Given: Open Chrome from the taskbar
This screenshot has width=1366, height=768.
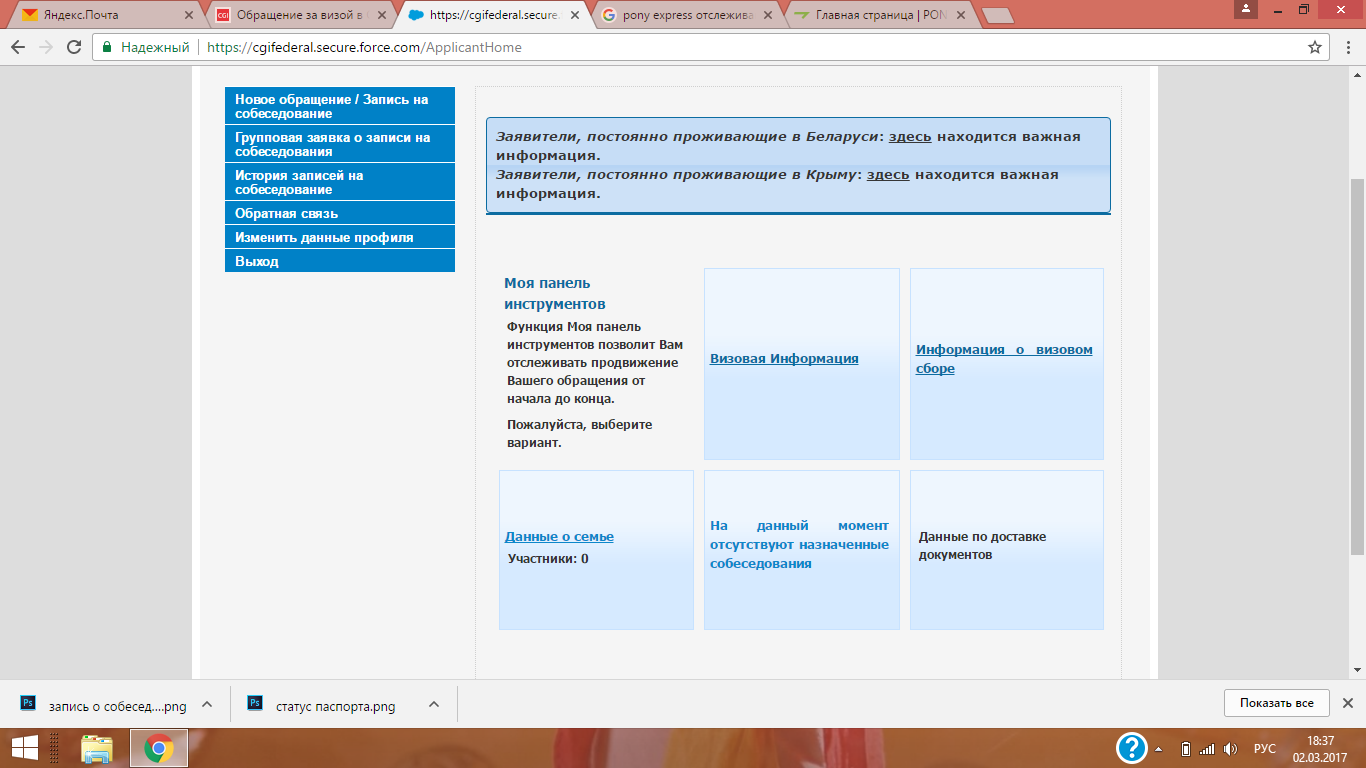Looking at the screenshot, I should coord(159,748).
